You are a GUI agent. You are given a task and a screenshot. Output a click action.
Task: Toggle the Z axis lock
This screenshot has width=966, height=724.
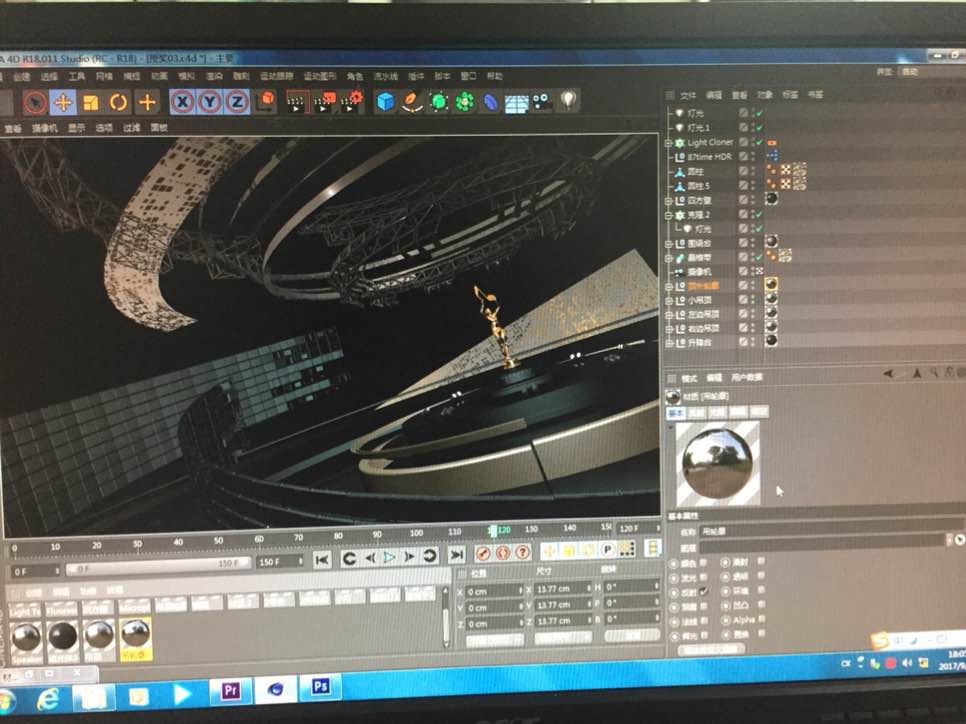pyautogui.click(x=237, y=102)
